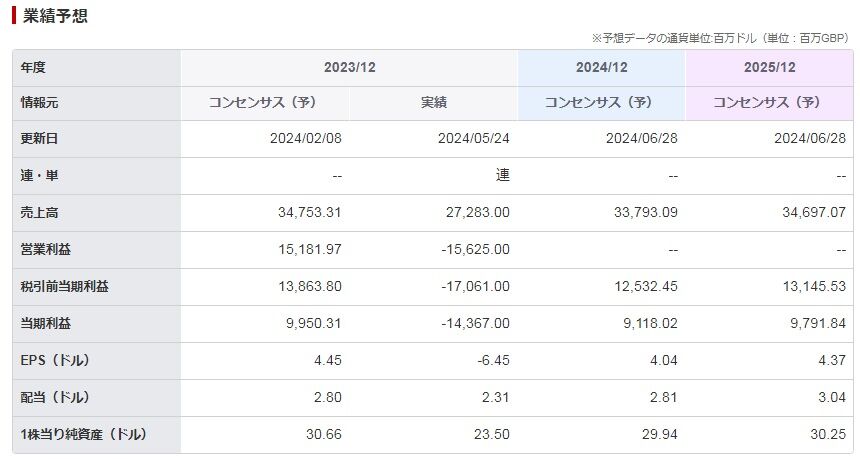Viewport: 860px width, 459px height.
Task: Click the 1株当り純資産（ドル） row label
Action: [83, 435]
